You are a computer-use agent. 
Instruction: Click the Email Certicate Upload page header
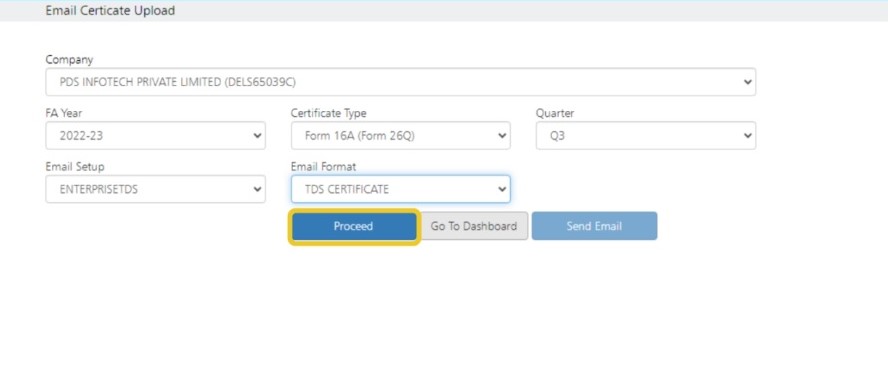coord(110,10)
